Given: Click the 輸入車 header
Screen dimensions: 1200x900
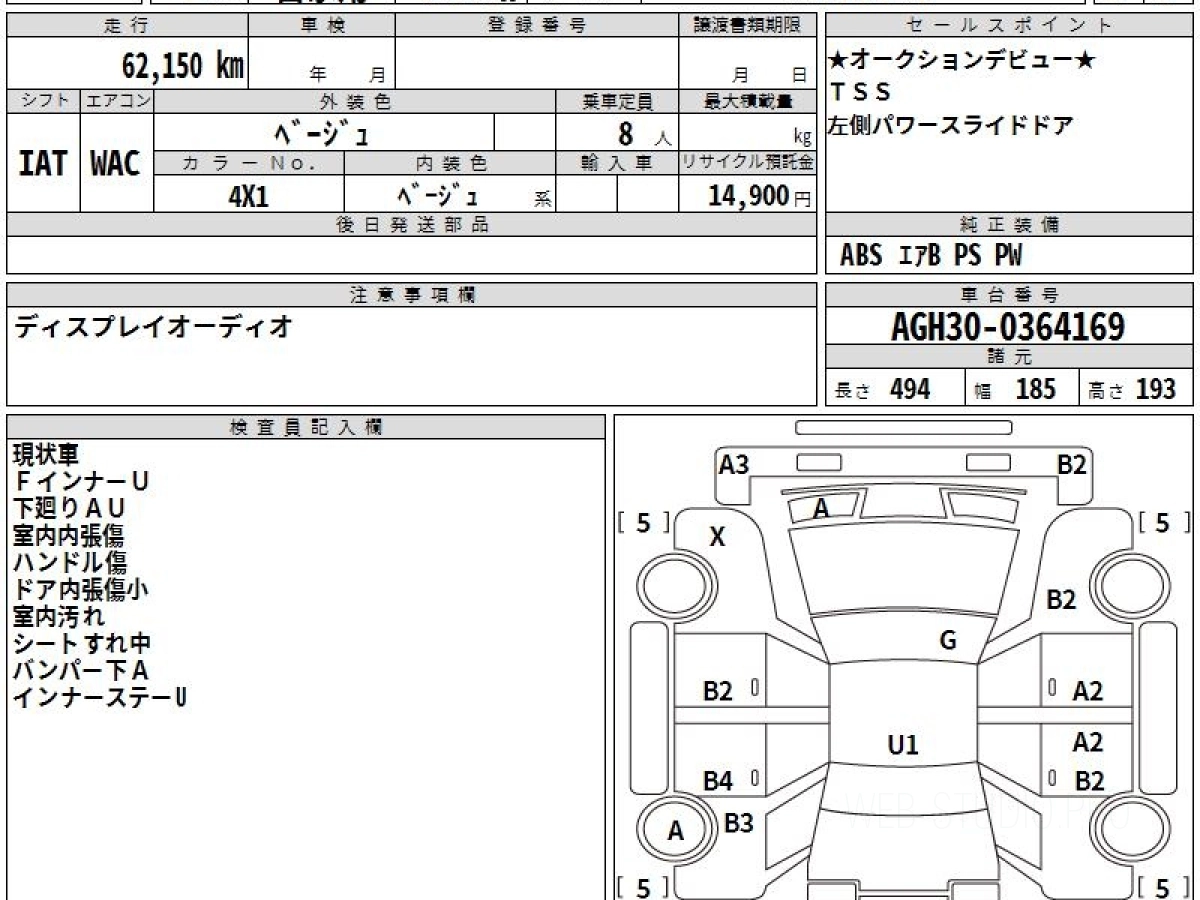Looking at the screenshot, I should click(617, 163).
